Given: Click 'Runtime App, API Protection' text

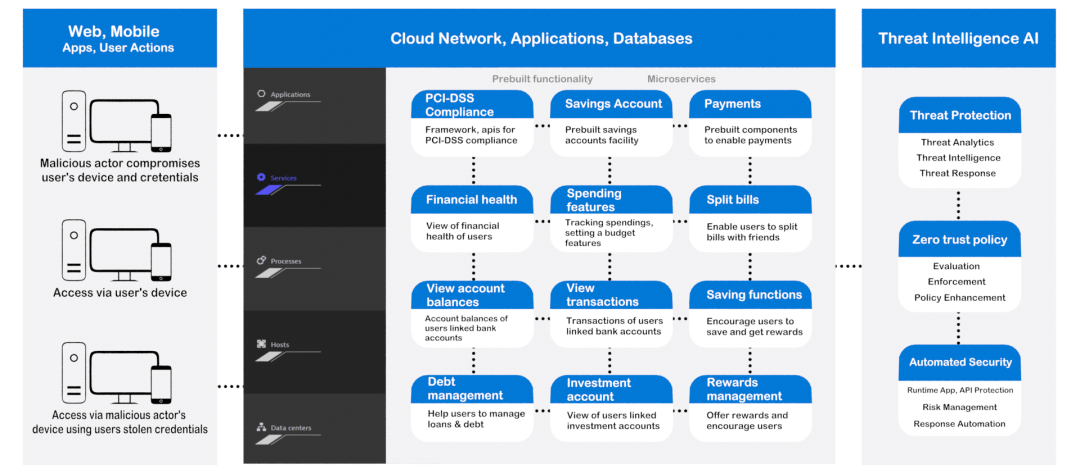Looking at the screenshot, I should pyautogui.click(x=959, y=390).
